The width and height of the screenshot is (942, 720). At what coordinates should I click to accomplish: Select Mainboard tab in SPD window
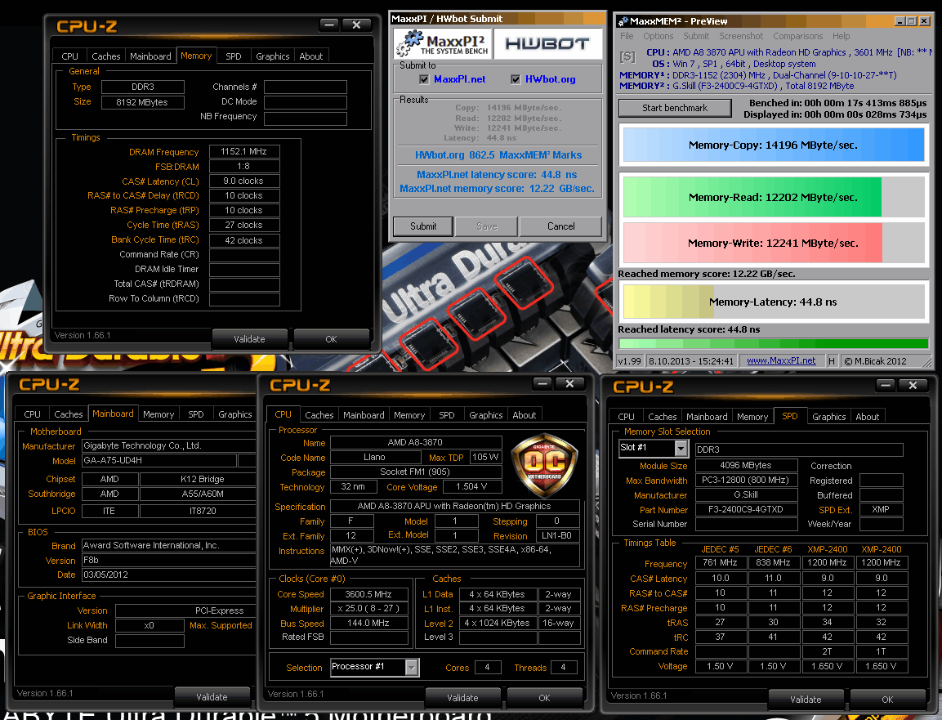[x=706, y=416]
